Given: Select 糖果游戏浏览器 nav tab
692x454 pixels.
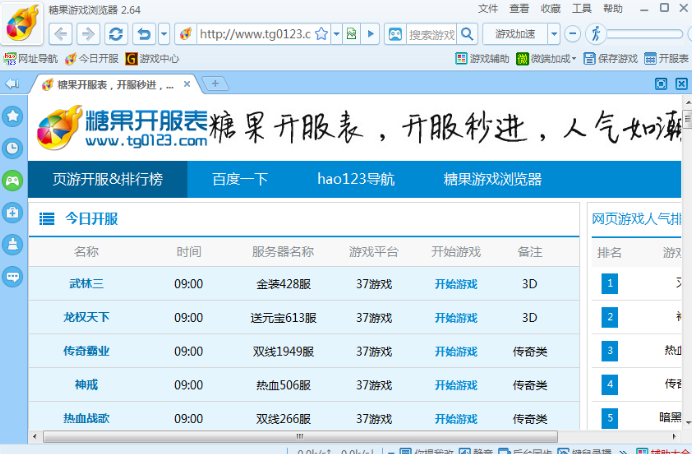Looking at the screenshot, I should (x=493, y=179).
